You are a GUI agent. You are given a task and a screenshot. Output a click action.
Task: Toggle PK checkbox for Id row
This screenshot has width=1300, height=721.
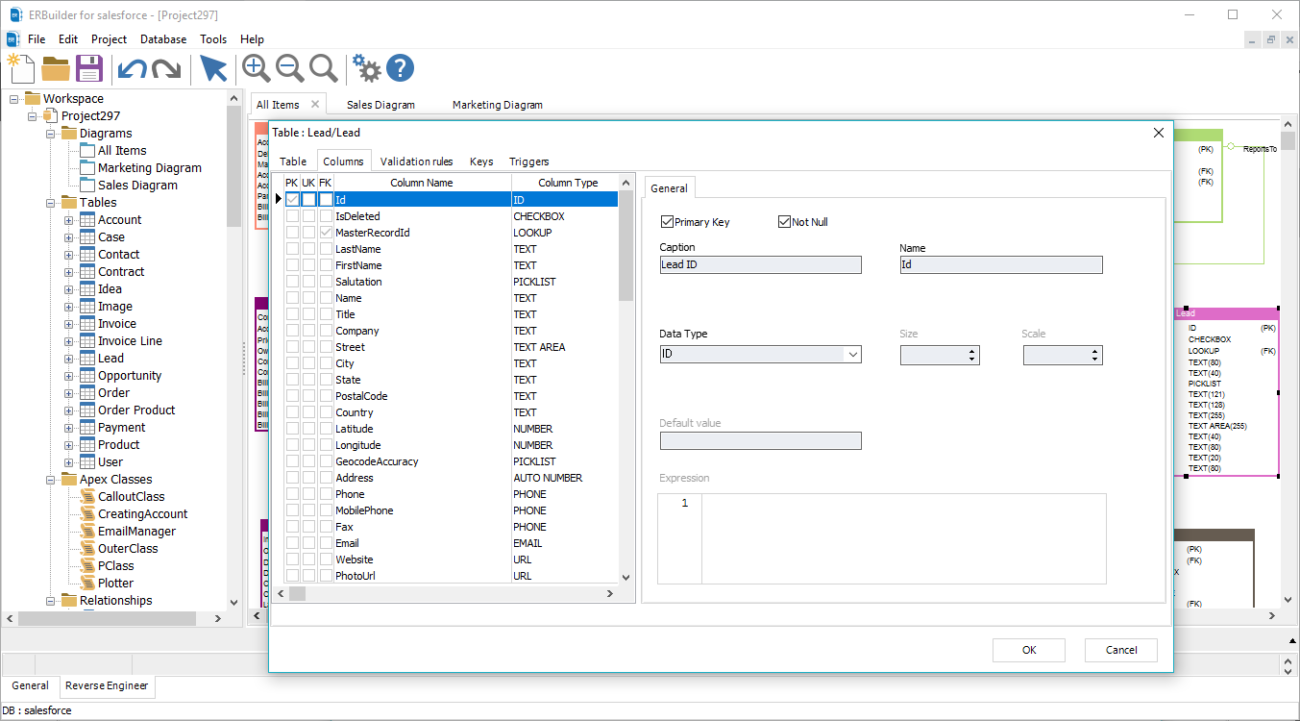click(x=292, y=200)
